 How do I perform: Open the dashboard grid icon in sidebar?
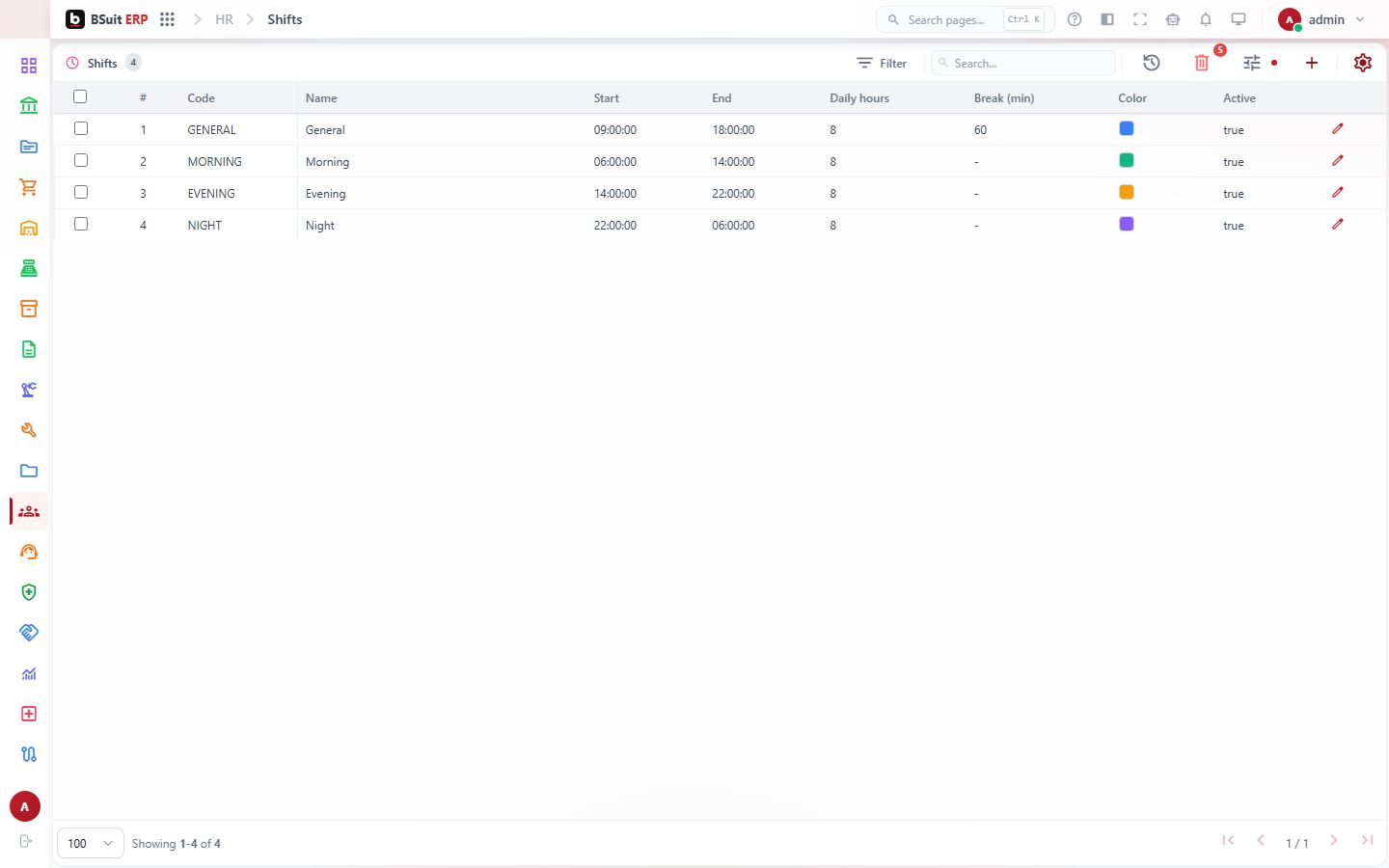[x=29, y=66]
